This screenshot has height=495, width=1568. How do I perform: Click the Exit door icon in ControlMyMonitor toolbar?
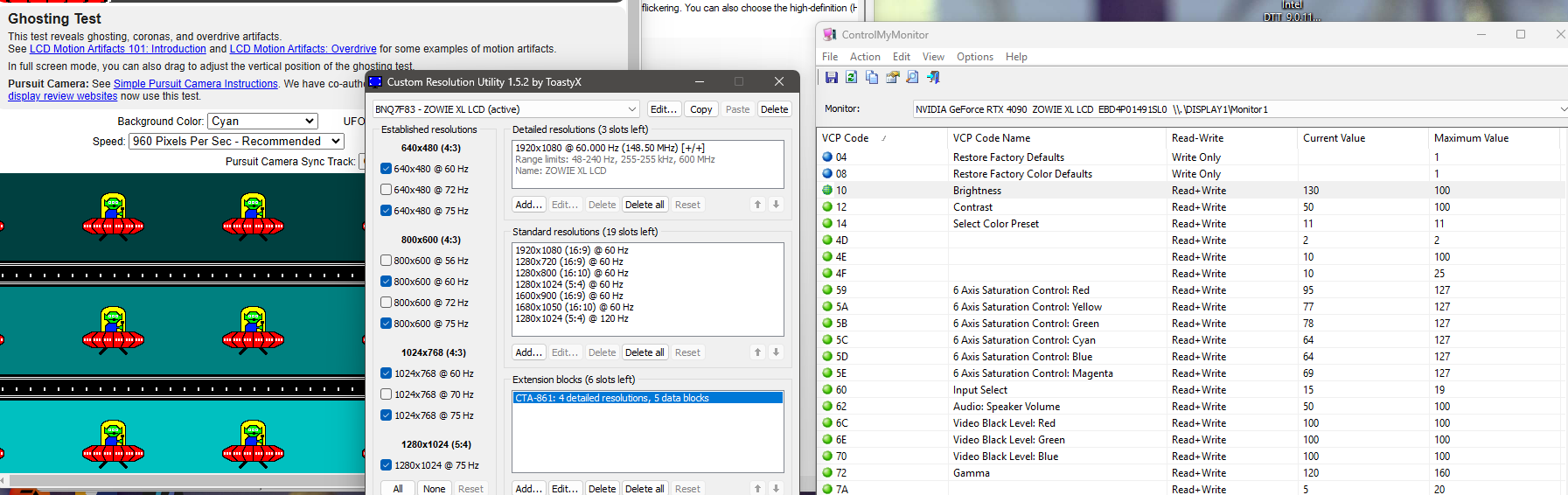pyautogui.click(x=933, y=77)
